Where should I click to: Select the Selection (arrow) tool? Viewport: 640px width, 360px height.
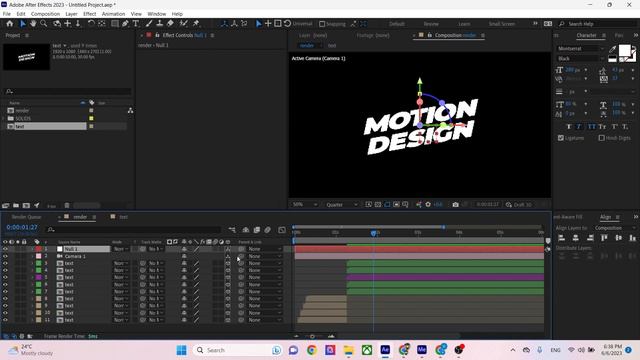[23, 24]
